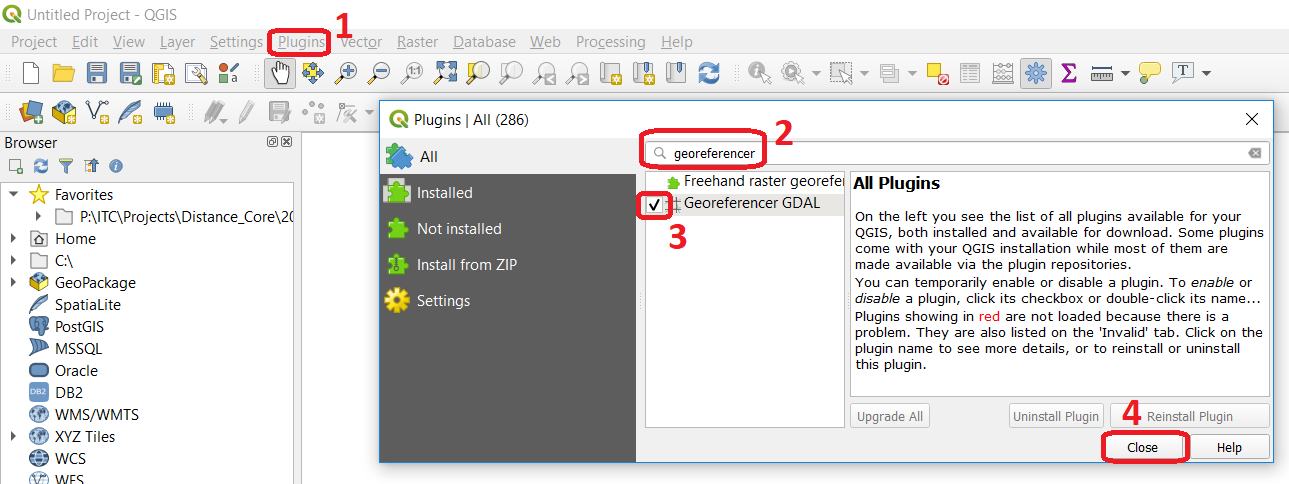Select the Measure Line ruler tool
Viewport: 1289px width, 484px height.
[x=1102, y=73]
